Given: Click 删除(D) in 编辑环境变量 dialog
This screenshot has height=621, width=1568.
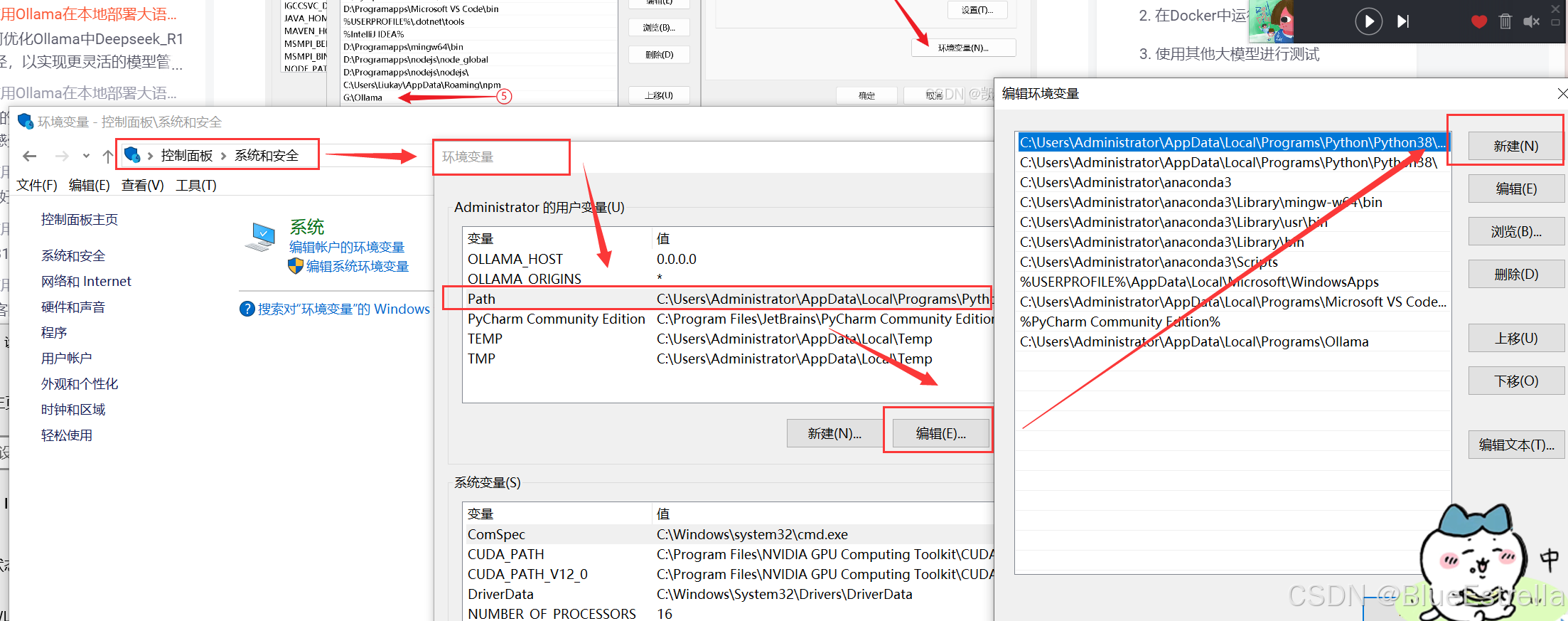Looking at the screenshot, I should coord(1515,274).
